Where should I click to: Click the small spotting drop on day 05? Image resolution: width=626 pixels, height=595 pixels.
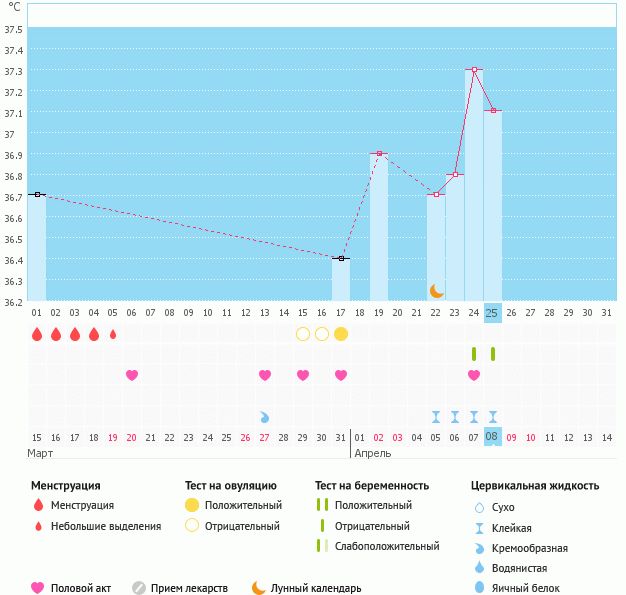tap(113, 334)
